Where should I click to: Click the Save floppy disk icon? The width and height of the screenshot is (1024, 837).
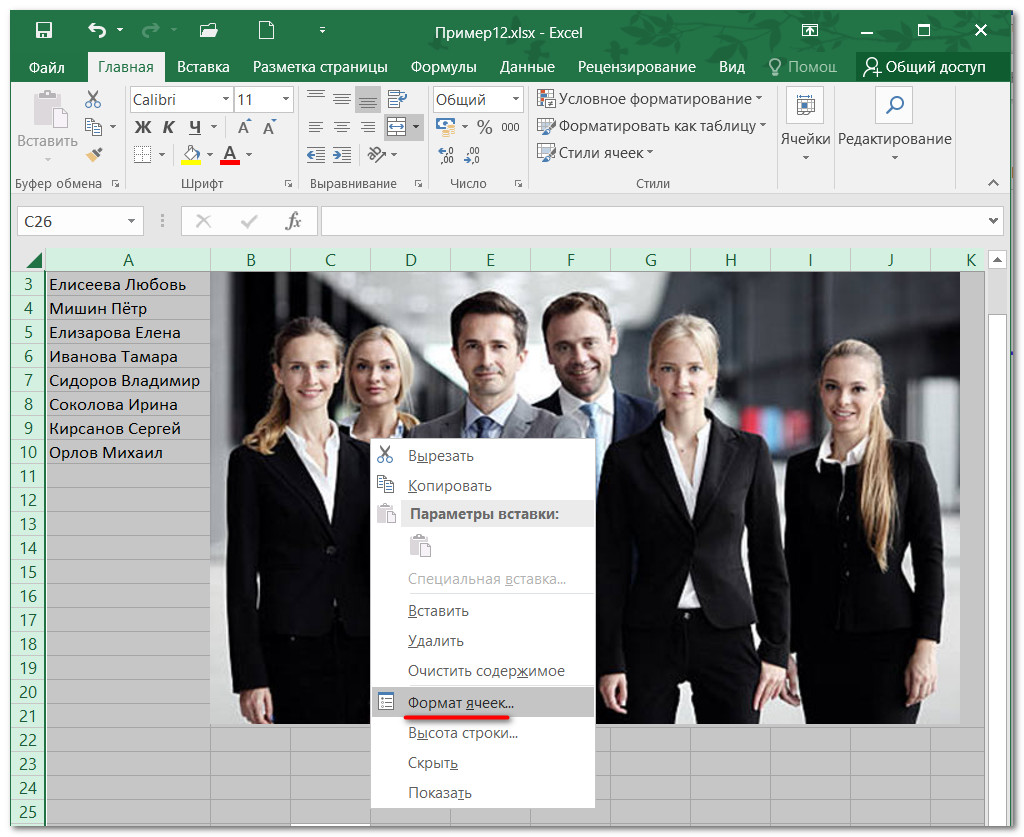tap(45, 30)
